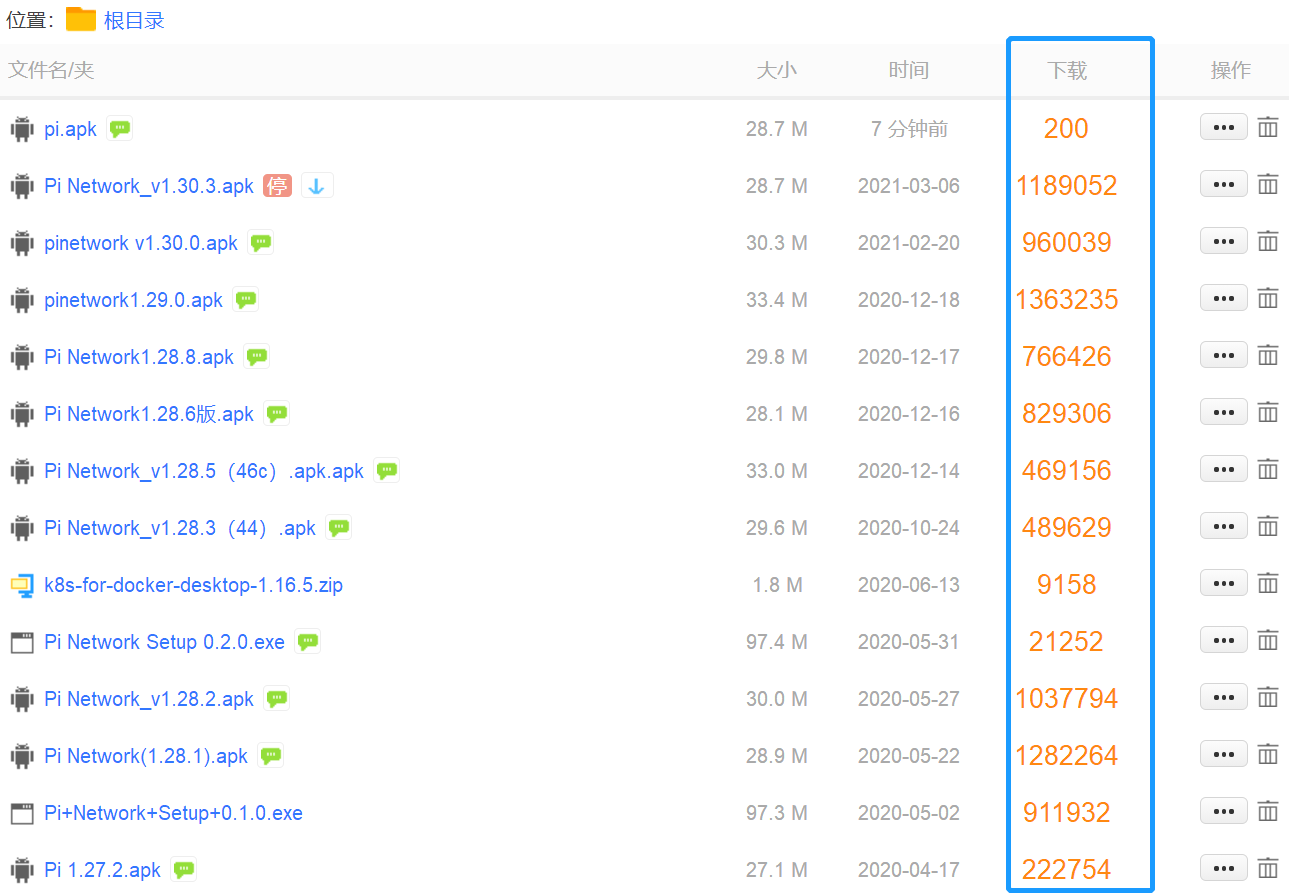Click trash icon for Pi+Network+Setup+0.1.0.exe
Screen dimensions: 1299x894
pyautogui.click(x=1268, y=811)
